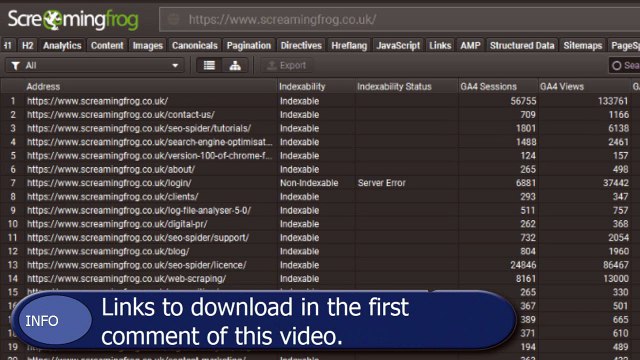Click the 8161 sessions value
The image size is (640, 360).
pos(526,279)
